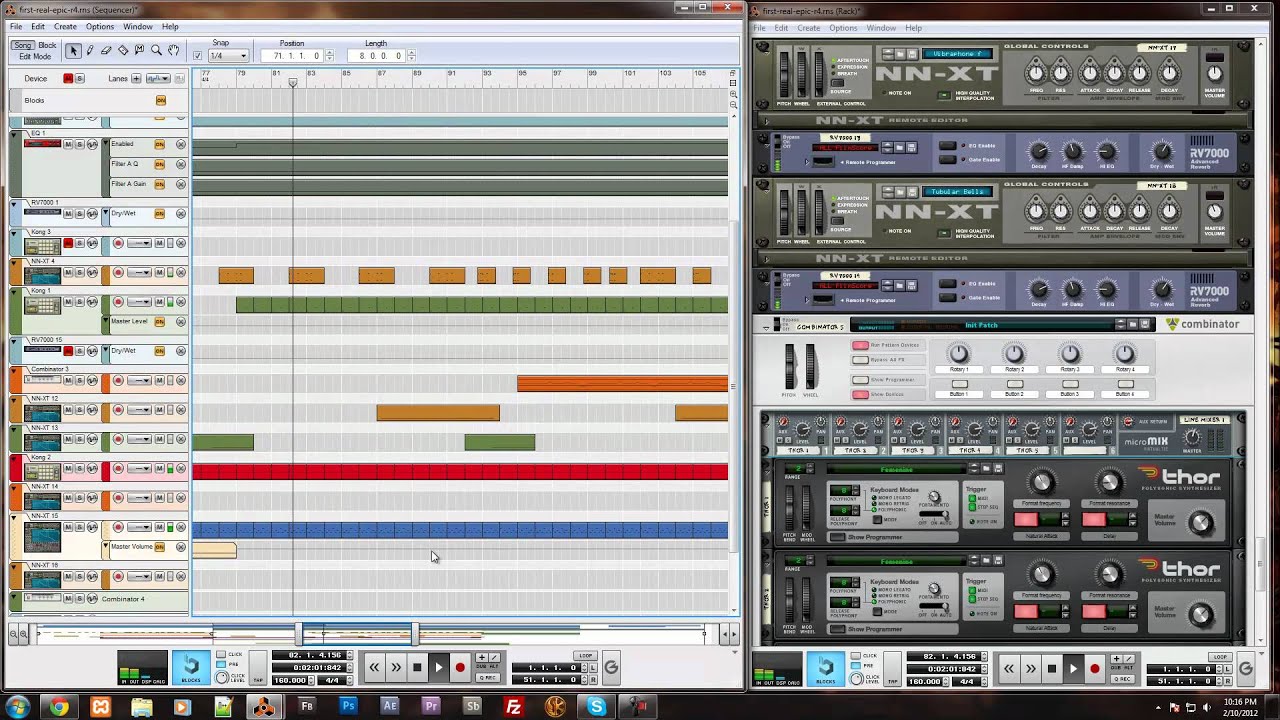Click the NN-XT 15 device thumbnail
This screenshot has width=1280, height=720.
[43, 537]
